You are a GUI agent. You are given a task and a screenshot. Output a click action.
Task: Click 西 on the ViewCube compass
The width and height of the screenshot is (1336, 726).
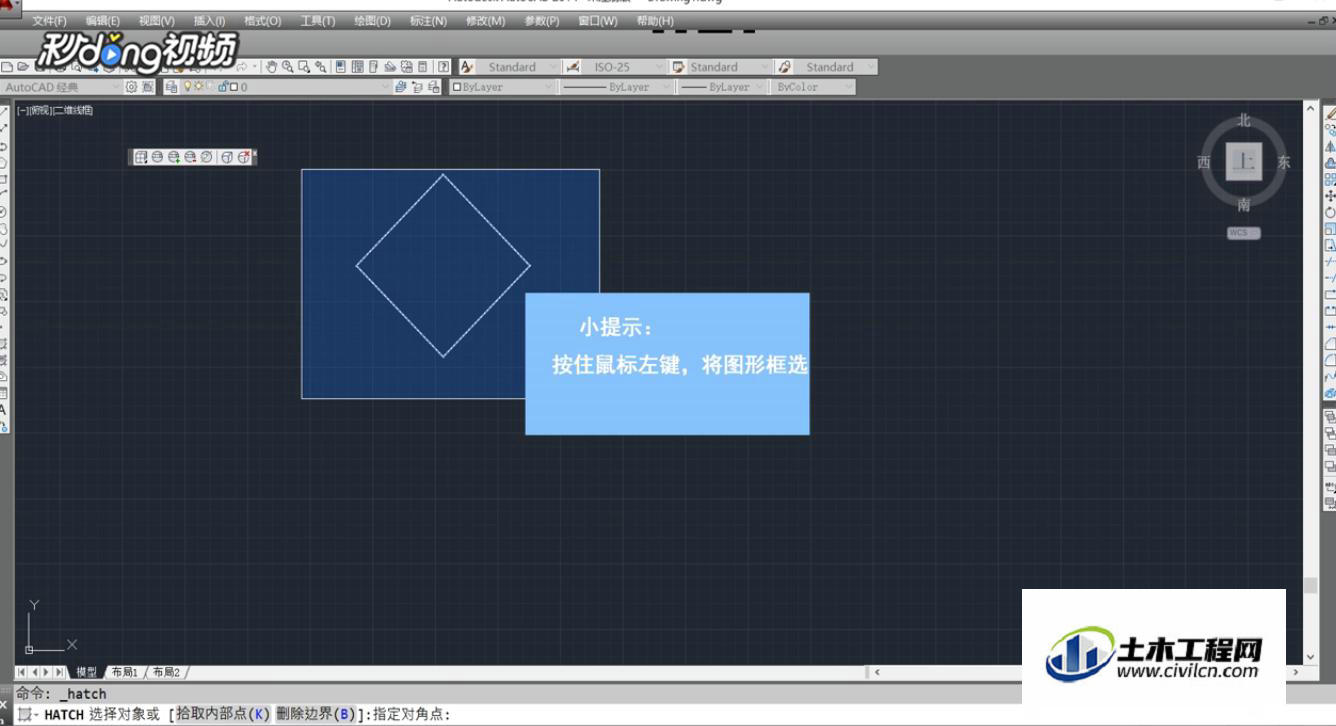coord(1204,162)
